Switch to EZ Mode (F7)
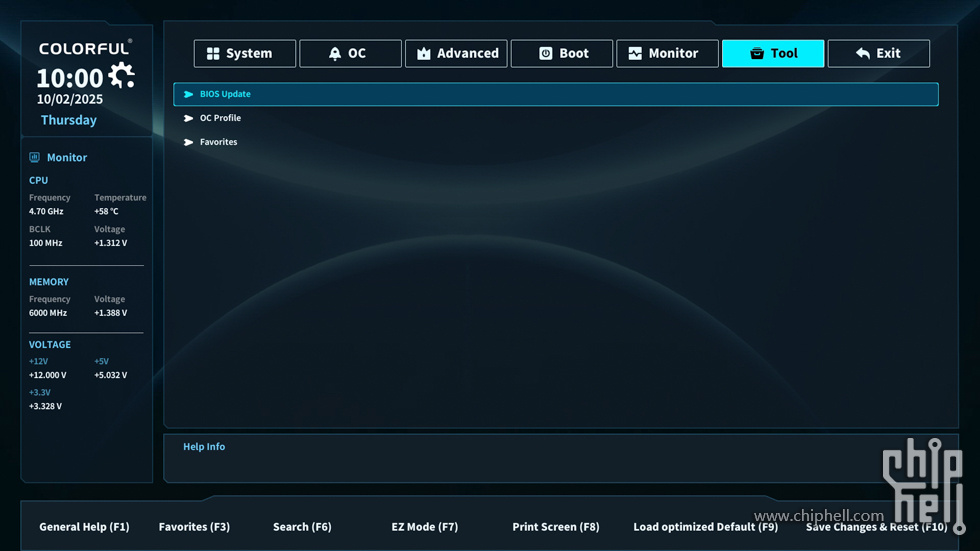980x551 pixels. point(424,527)
